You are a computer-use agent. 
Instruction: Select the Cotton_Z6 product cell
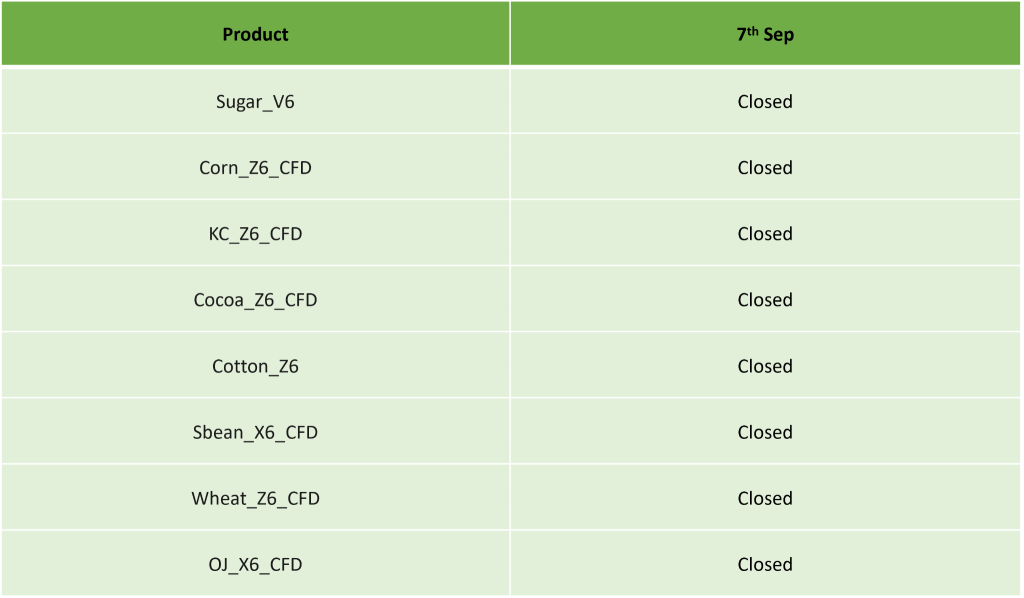click(255, 366)
